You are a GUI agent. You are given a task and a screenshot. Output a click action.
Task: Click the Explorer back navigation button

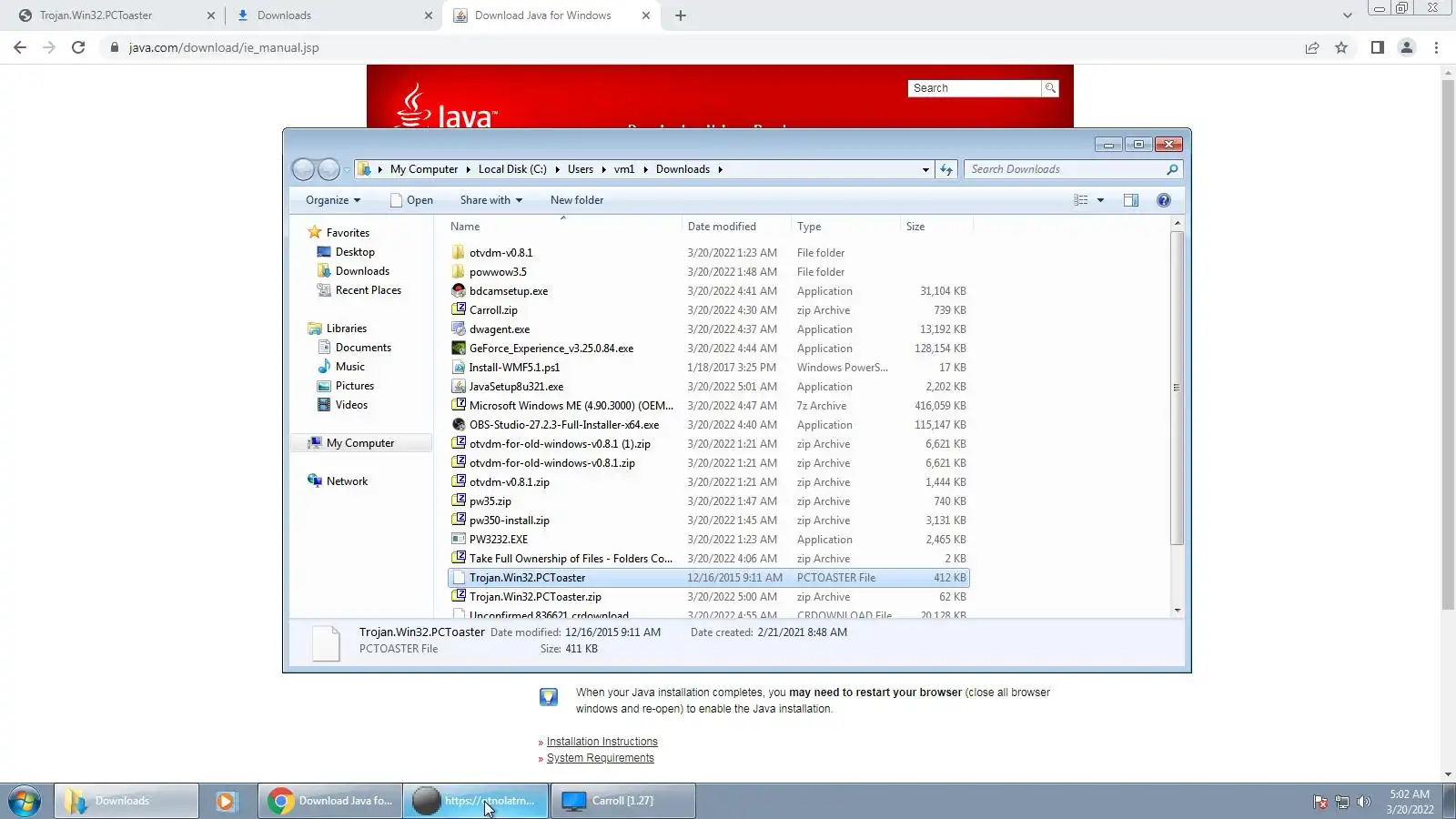pyautogui.click(x=303, y=169)
